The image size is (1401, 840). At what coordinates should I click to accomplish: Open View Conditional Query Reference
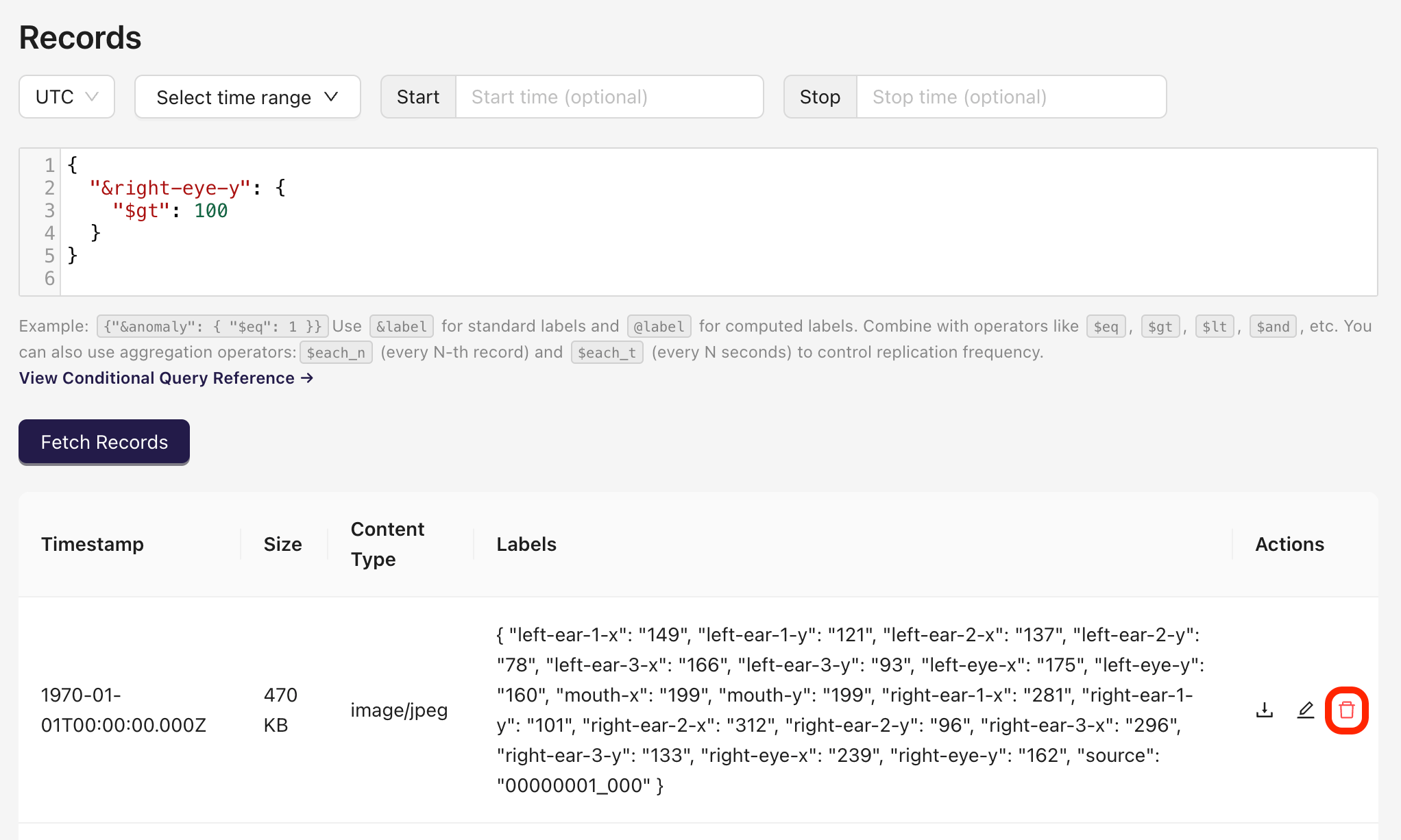(166, 378)
